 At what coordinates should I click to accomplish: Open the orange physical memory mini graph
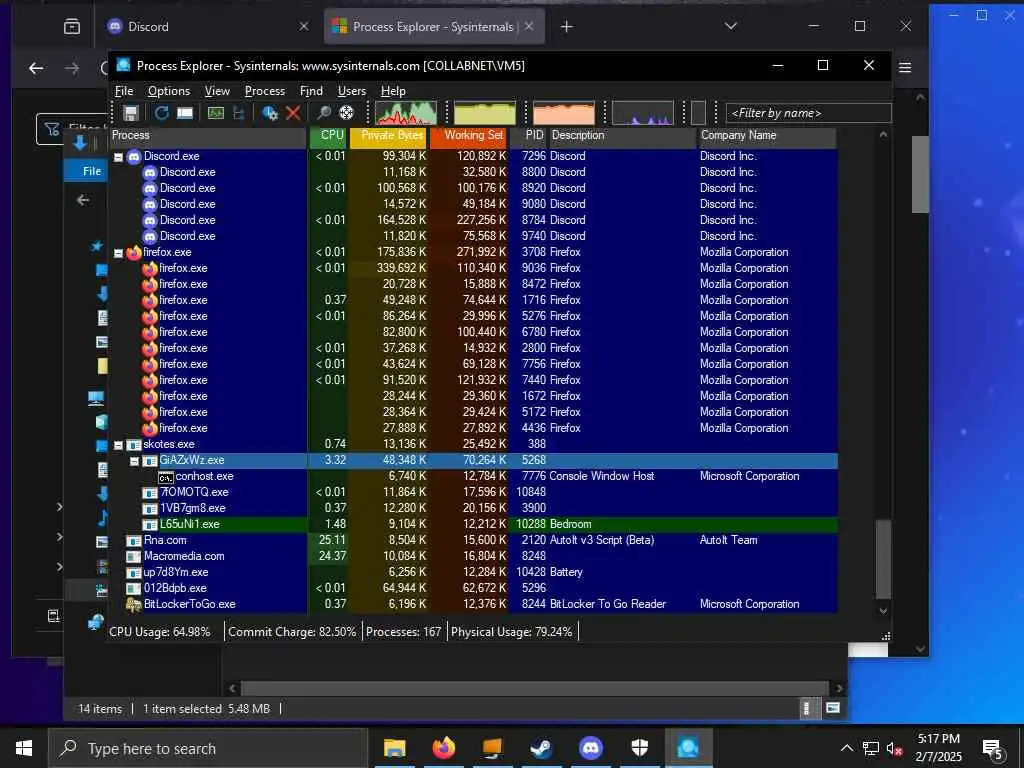point(564,113)
